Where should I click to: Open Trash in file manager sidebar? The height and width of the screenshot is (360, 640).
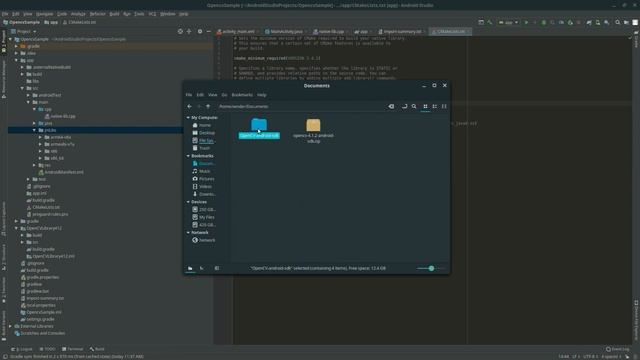[x=201, y=148]
